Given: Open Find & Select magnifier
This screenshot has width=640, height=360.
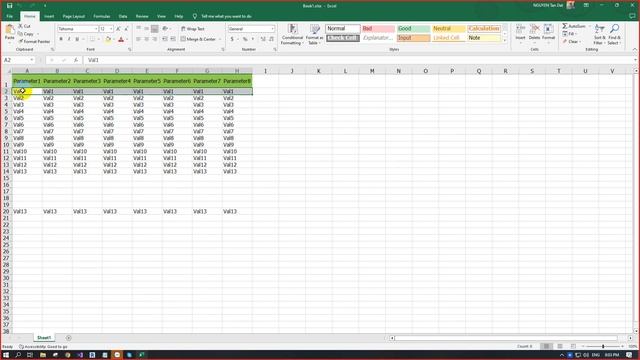Looking at the screenshot, I should click(614, 34).
